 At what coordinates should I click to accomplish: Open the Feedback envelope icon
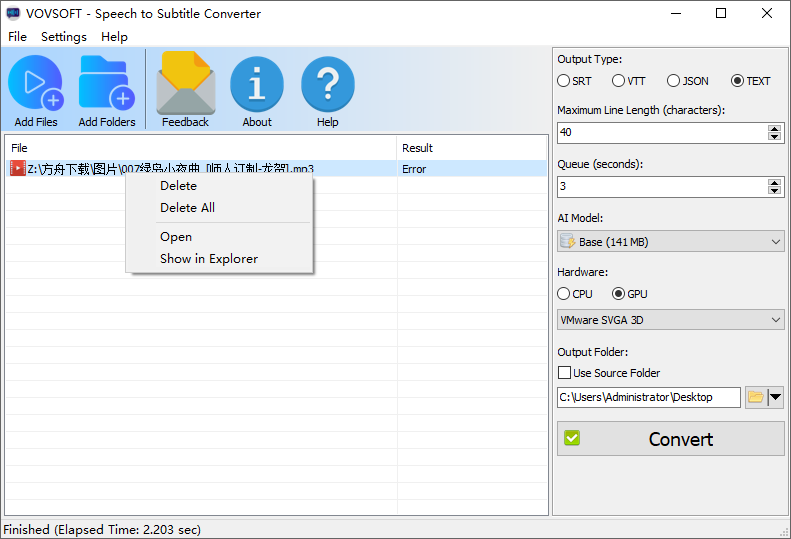pyautogui.click(x=186, y=83)
